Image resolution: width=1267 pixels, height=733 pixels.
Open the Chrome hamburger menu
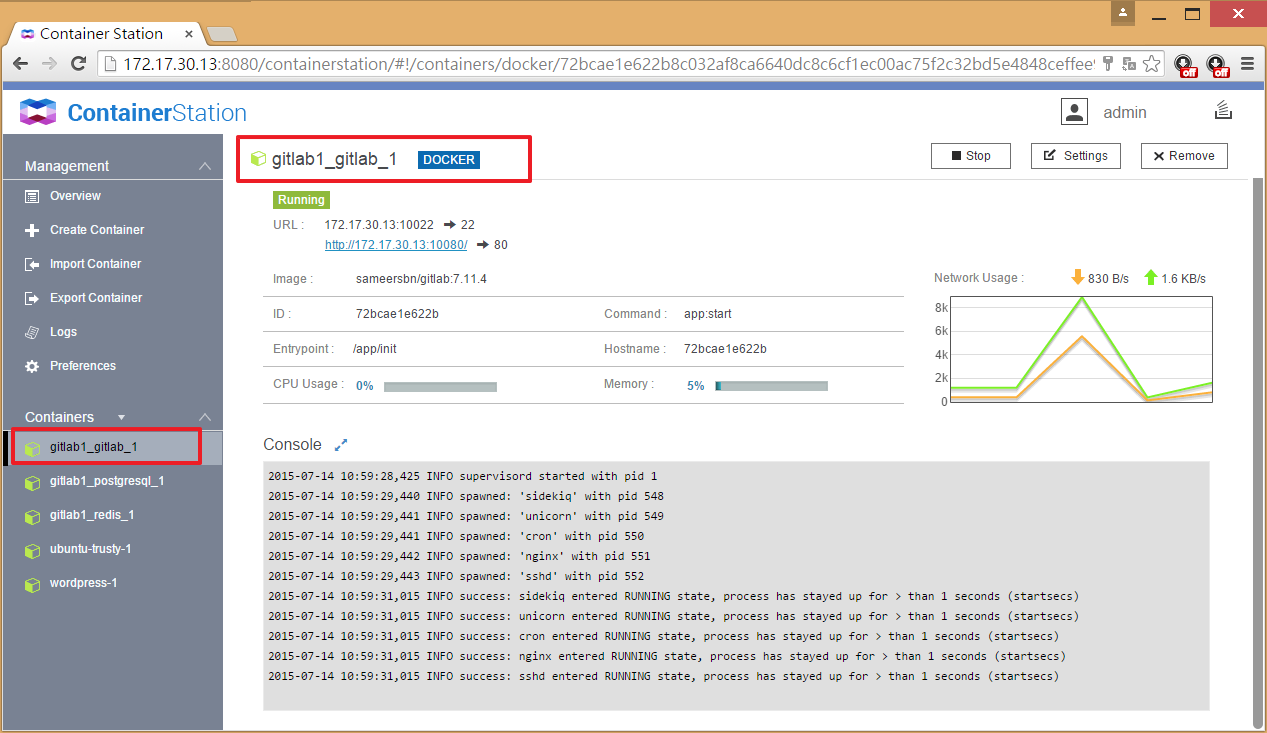pos(1246,63)
